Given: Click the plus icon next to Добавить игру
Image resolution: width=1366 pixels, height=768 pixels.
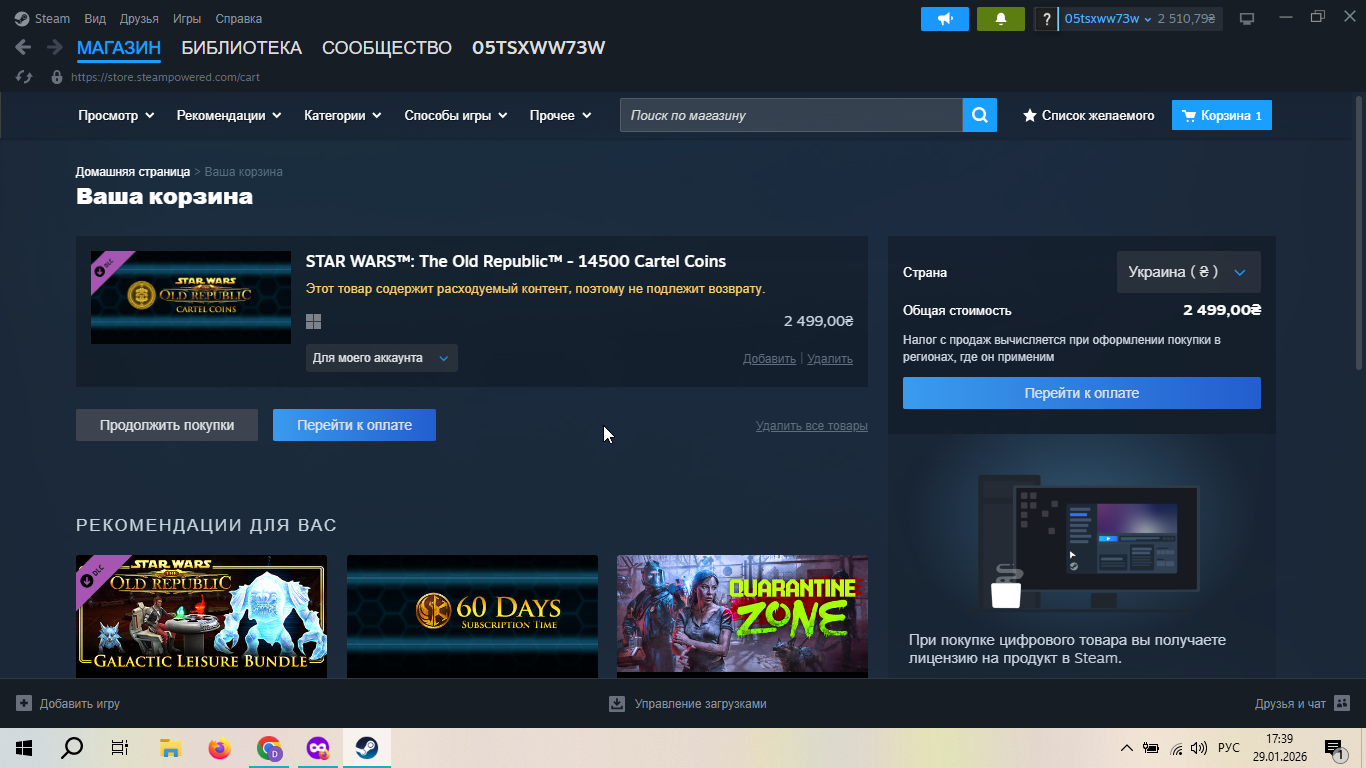Looking at the screenshot, I should tap(24, 703).
